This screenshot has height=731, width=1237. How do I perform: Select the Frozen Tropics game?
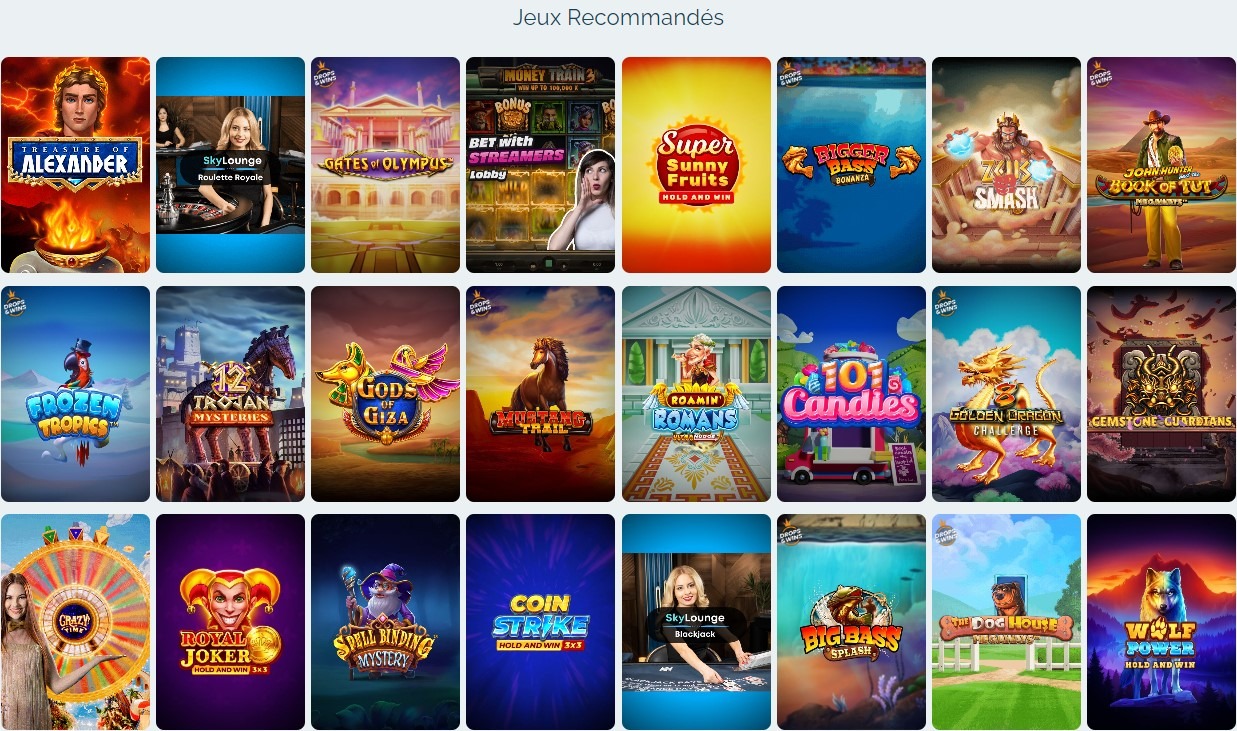[x=76, y=394]
